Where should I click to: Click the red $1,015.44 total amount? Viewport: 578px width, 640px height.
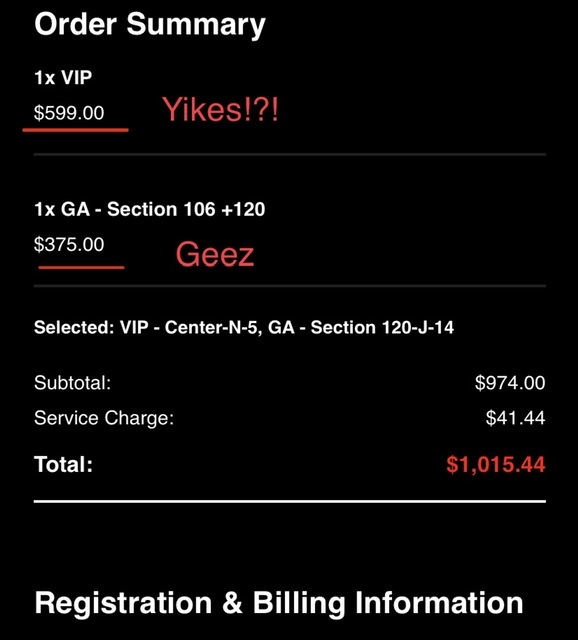pyautogui.click(x=496, y=464)
